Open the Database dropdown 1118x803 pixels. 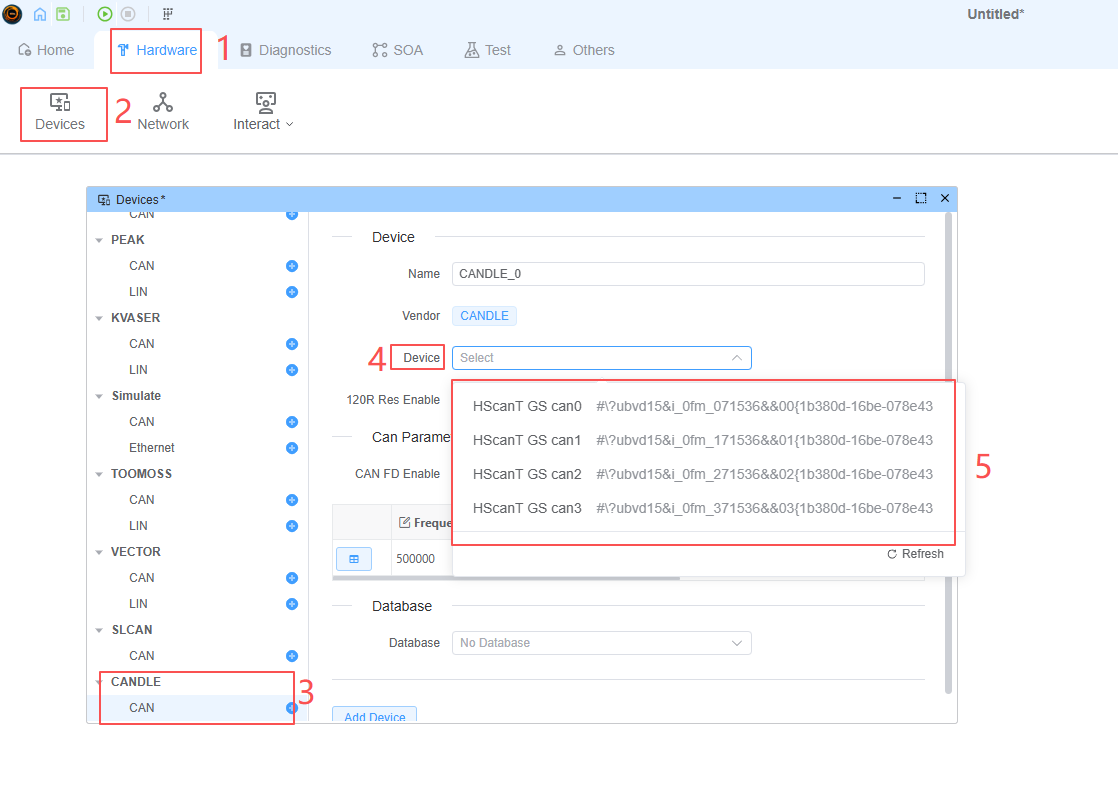(601, 643)
